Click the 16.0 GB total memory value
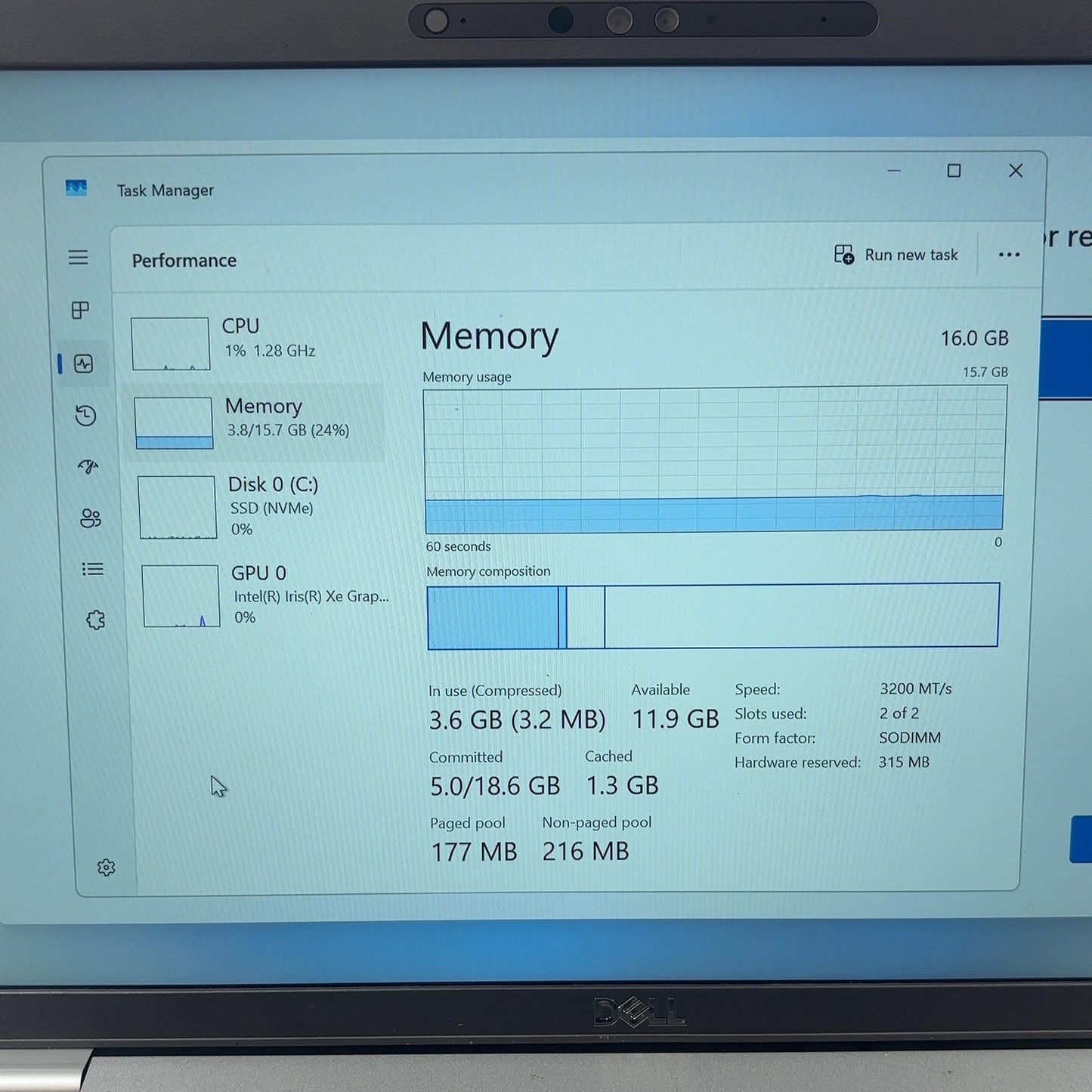The width and height of the screenshot is (1092, 1092). [974, 339]
